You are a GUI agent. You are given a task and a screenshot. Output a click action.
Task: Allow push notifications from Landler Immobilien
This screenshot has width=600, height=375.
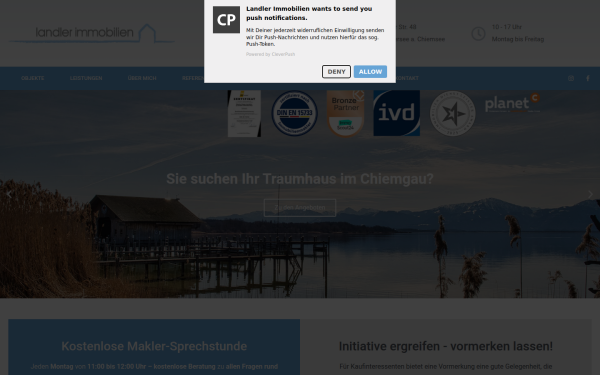(370, 72)
